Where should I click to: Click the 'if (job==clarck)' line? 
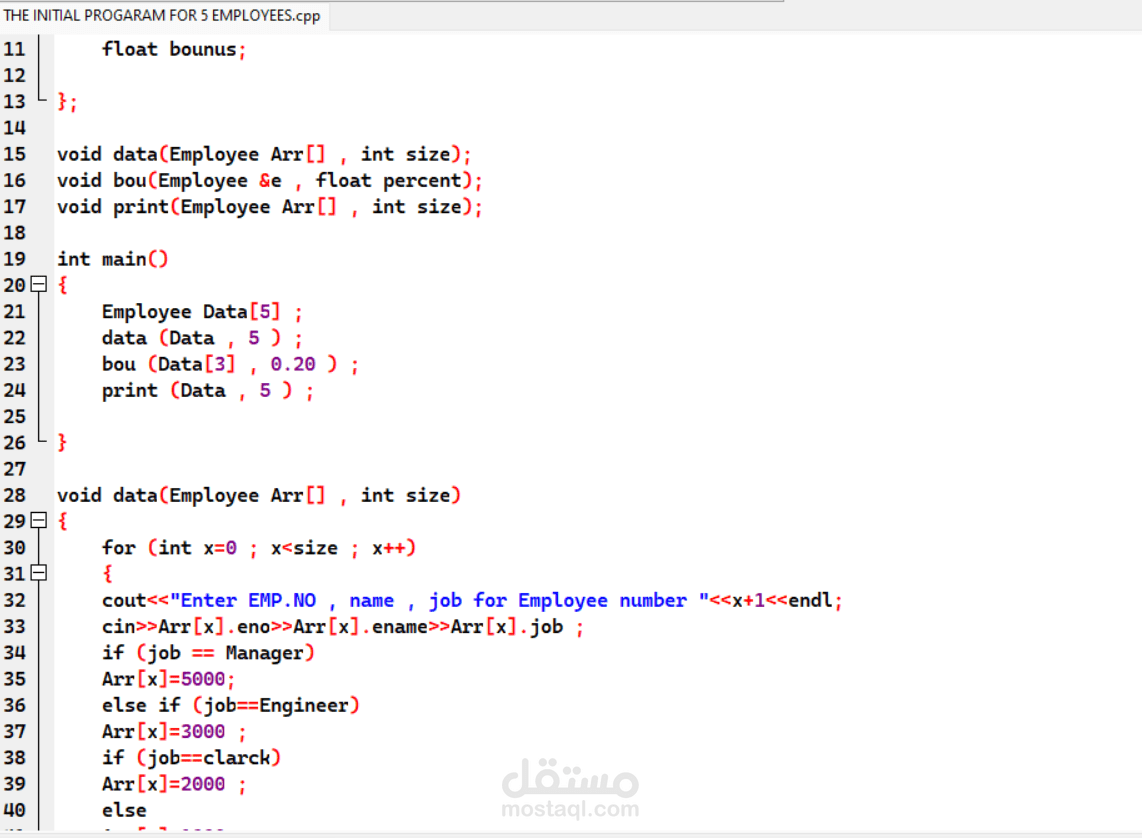tap(192, 757)
